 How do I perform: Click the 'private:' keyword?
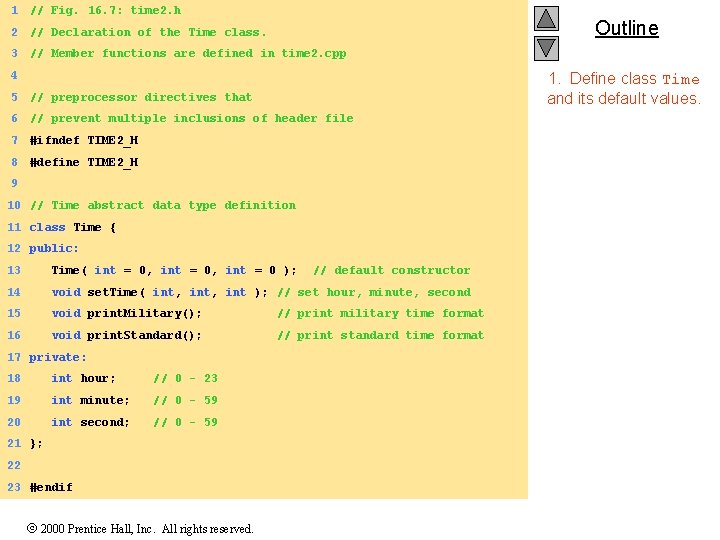(x=57, y=357)
